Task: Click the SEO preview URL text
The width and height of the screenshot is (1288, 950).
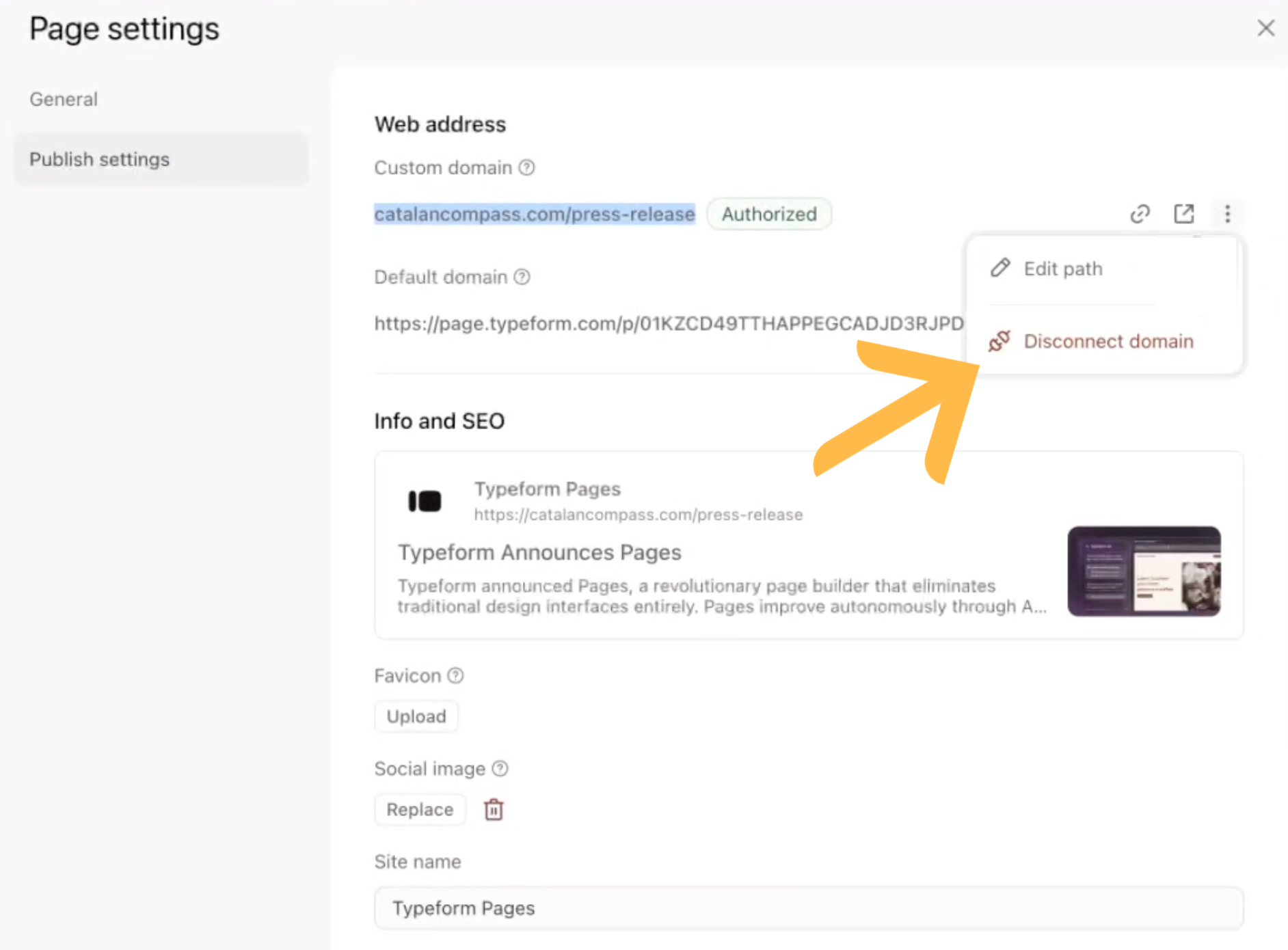Action: (639, 515)
